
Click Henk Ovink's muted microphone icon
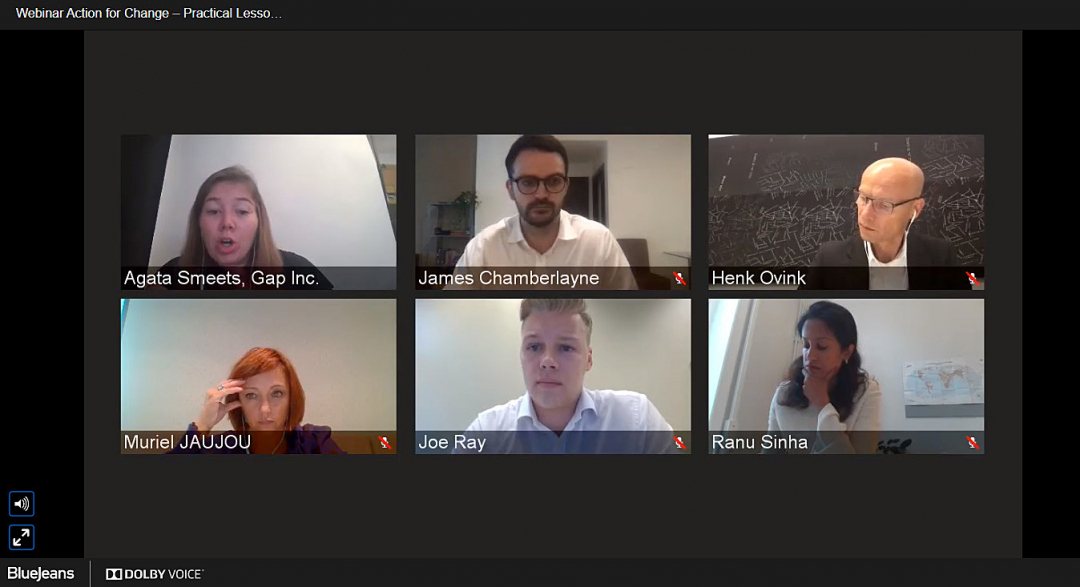(x=973, y=278)
